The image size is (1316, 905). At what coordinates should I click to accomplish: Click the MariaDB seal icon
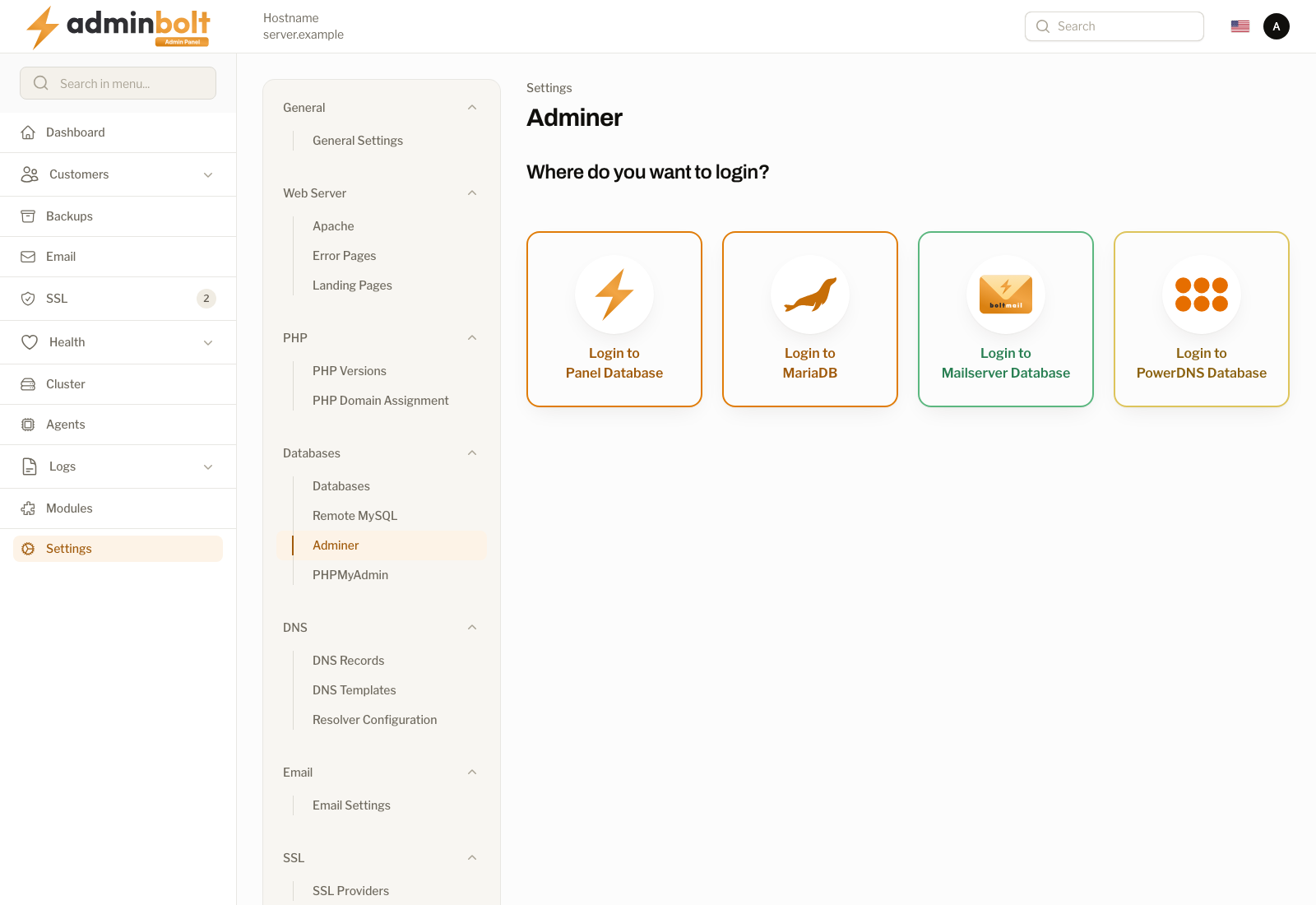[810, 295]
